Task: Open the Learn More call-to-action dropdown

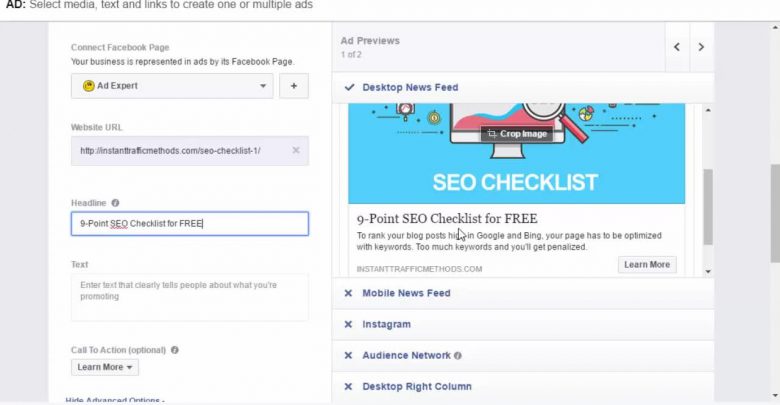Action: tap(105, 367)
